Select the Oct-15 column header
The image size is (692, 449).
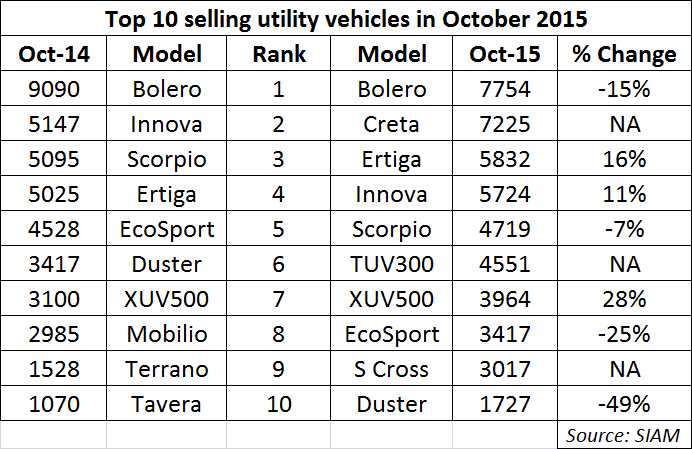coord(505,54)
